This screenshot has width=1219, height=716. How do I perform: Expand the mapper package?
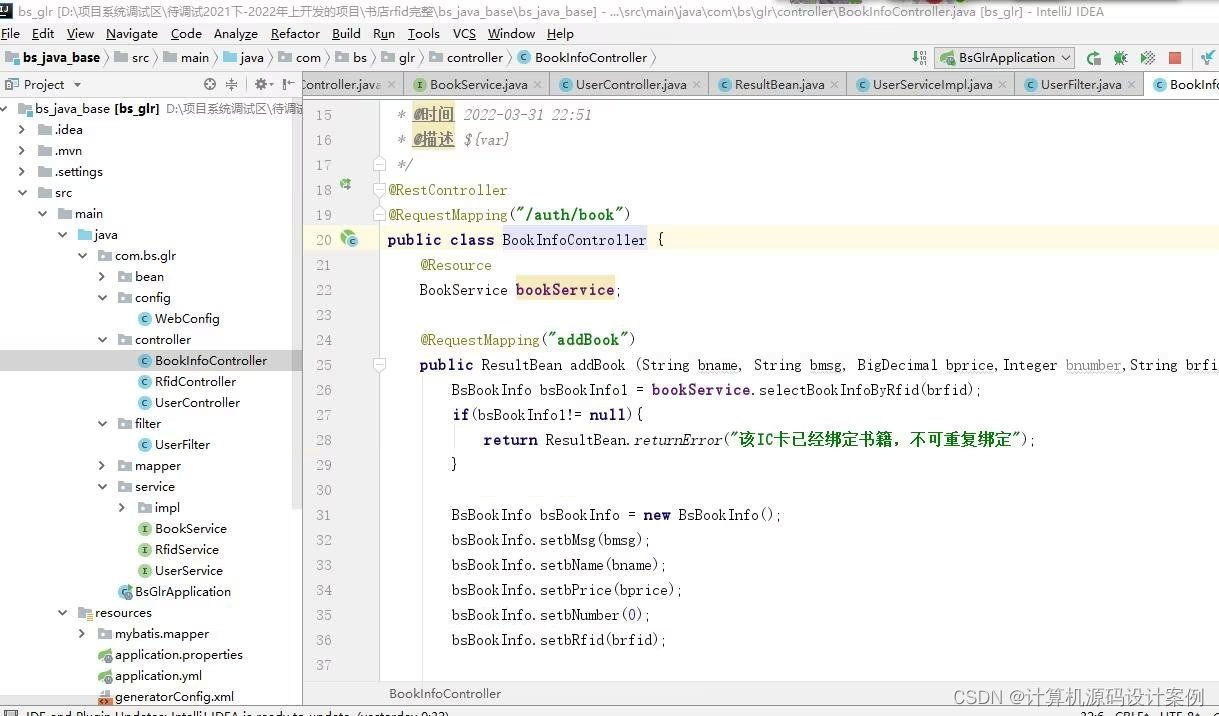(102, 466)
